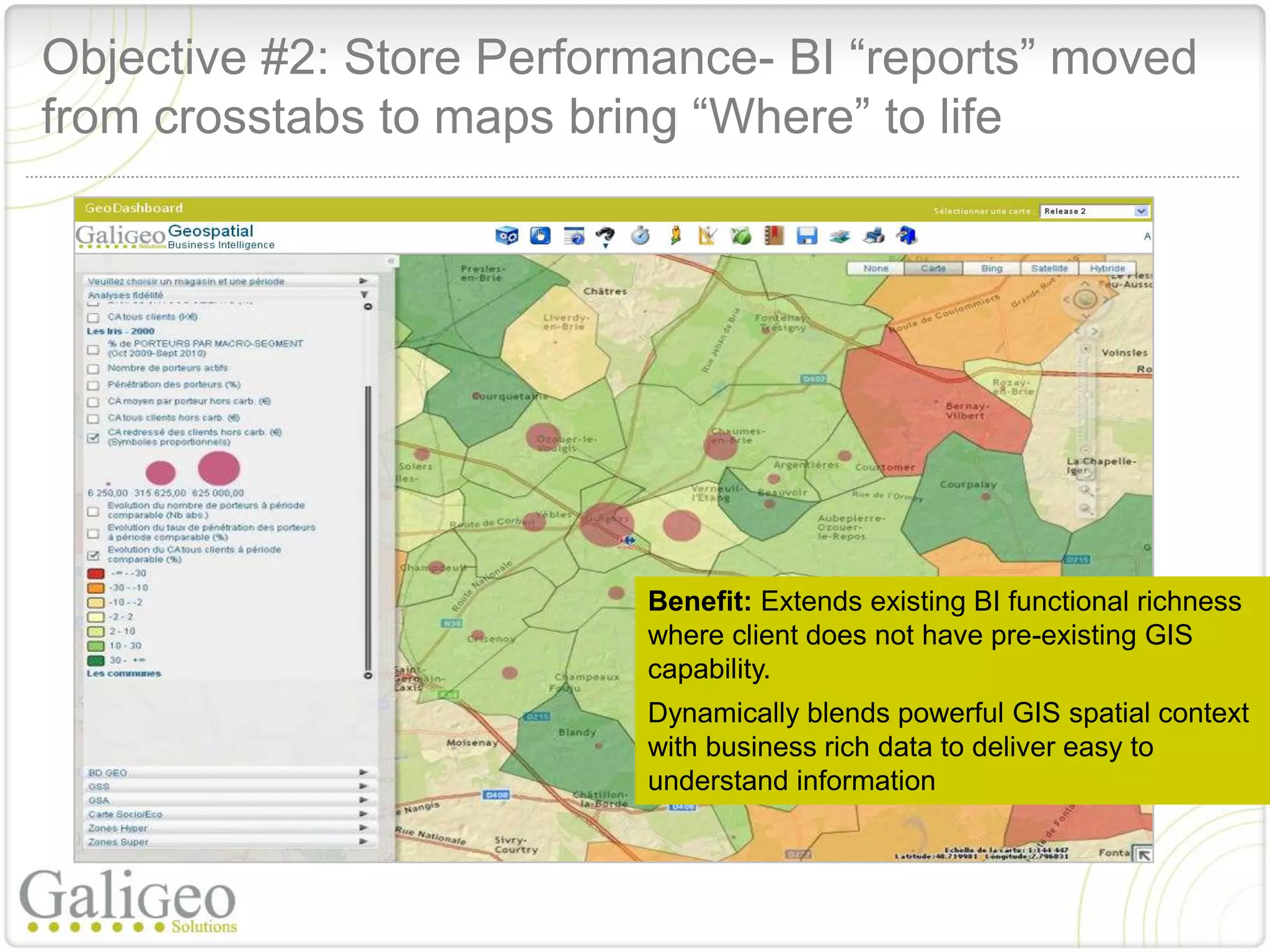Expand the Zones Super section

[230, 842]
